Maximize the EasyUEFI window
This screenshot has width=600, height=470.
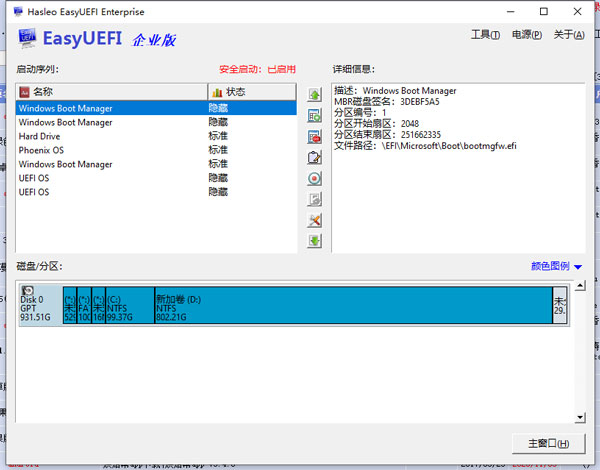coord(544,12)
